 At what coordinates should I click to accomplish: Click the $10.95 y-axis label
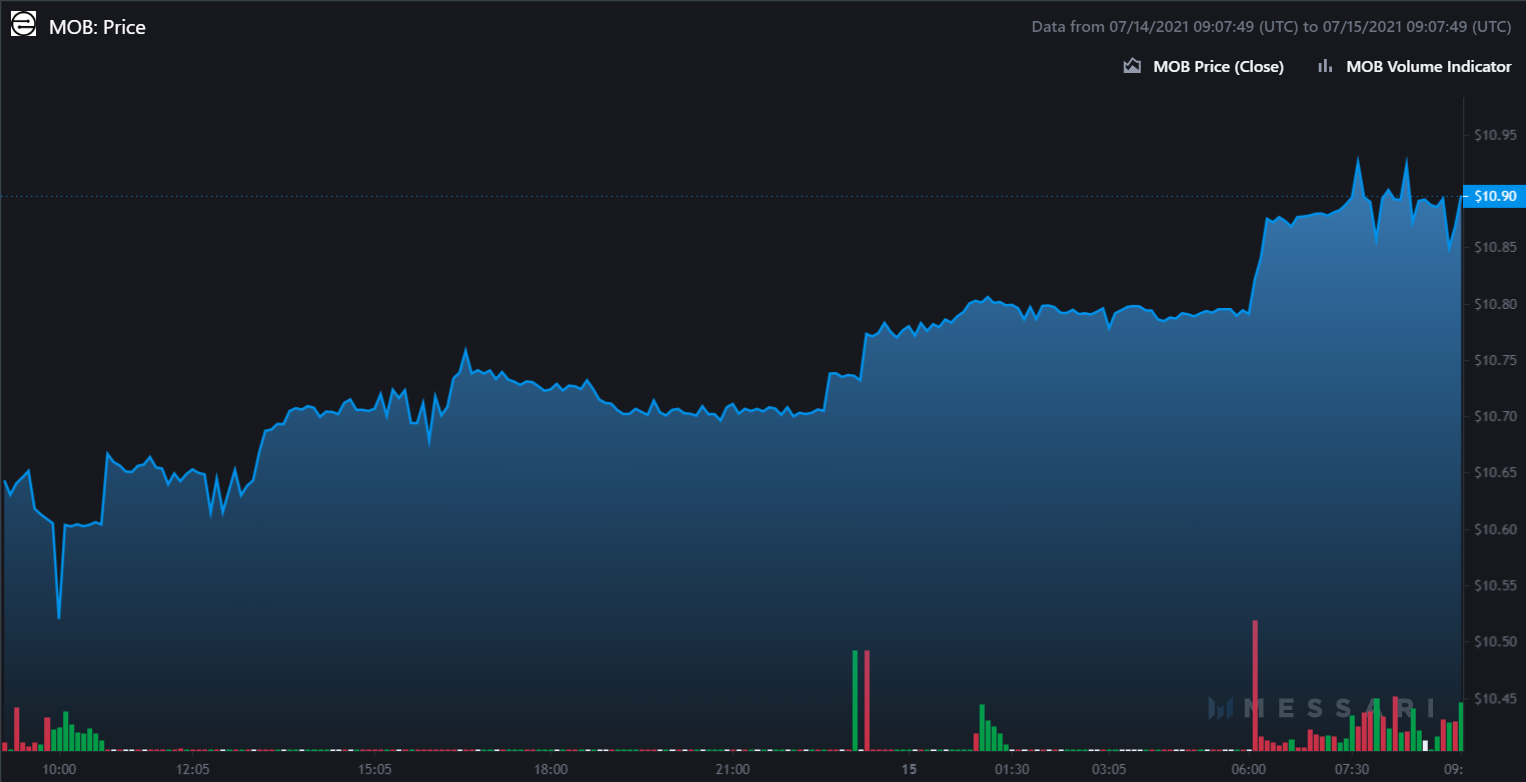click(x=1496, y=135)
